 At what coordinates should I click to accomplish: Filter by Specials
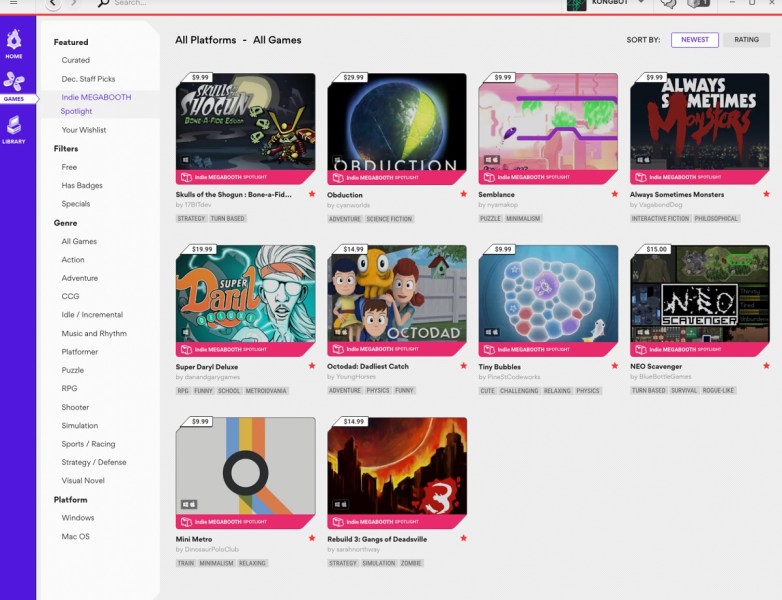pyautogui.click(x=76, y=204)
